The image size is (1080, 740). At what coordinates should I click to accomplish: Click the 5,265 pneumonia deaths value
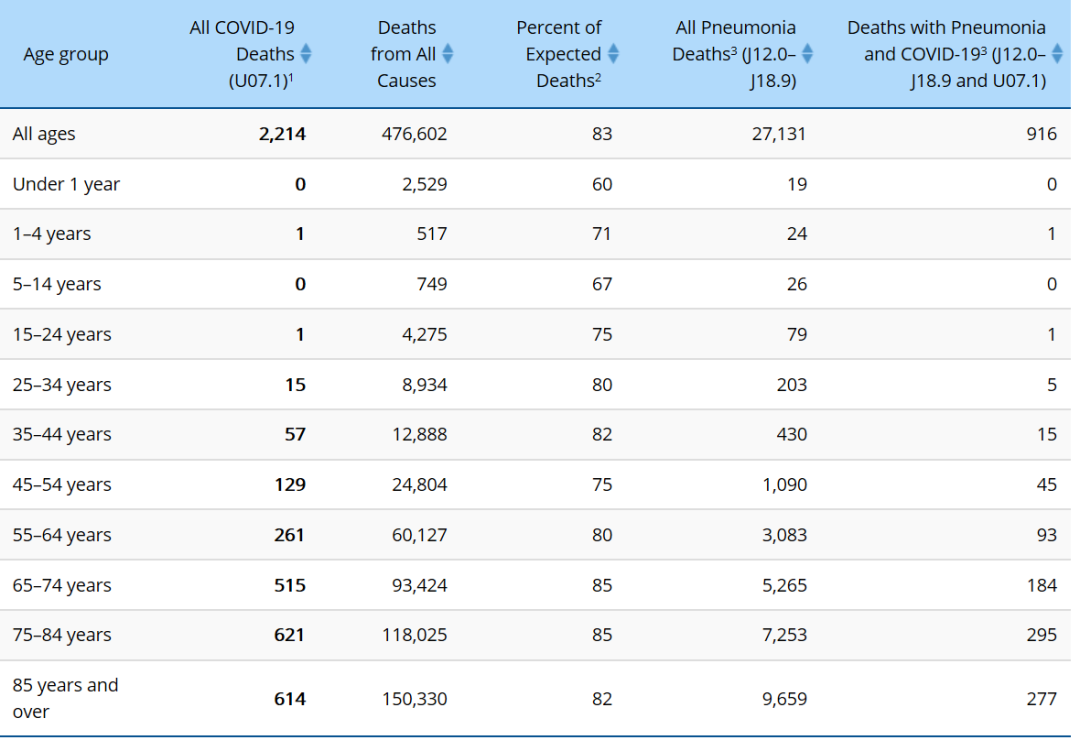785,585
